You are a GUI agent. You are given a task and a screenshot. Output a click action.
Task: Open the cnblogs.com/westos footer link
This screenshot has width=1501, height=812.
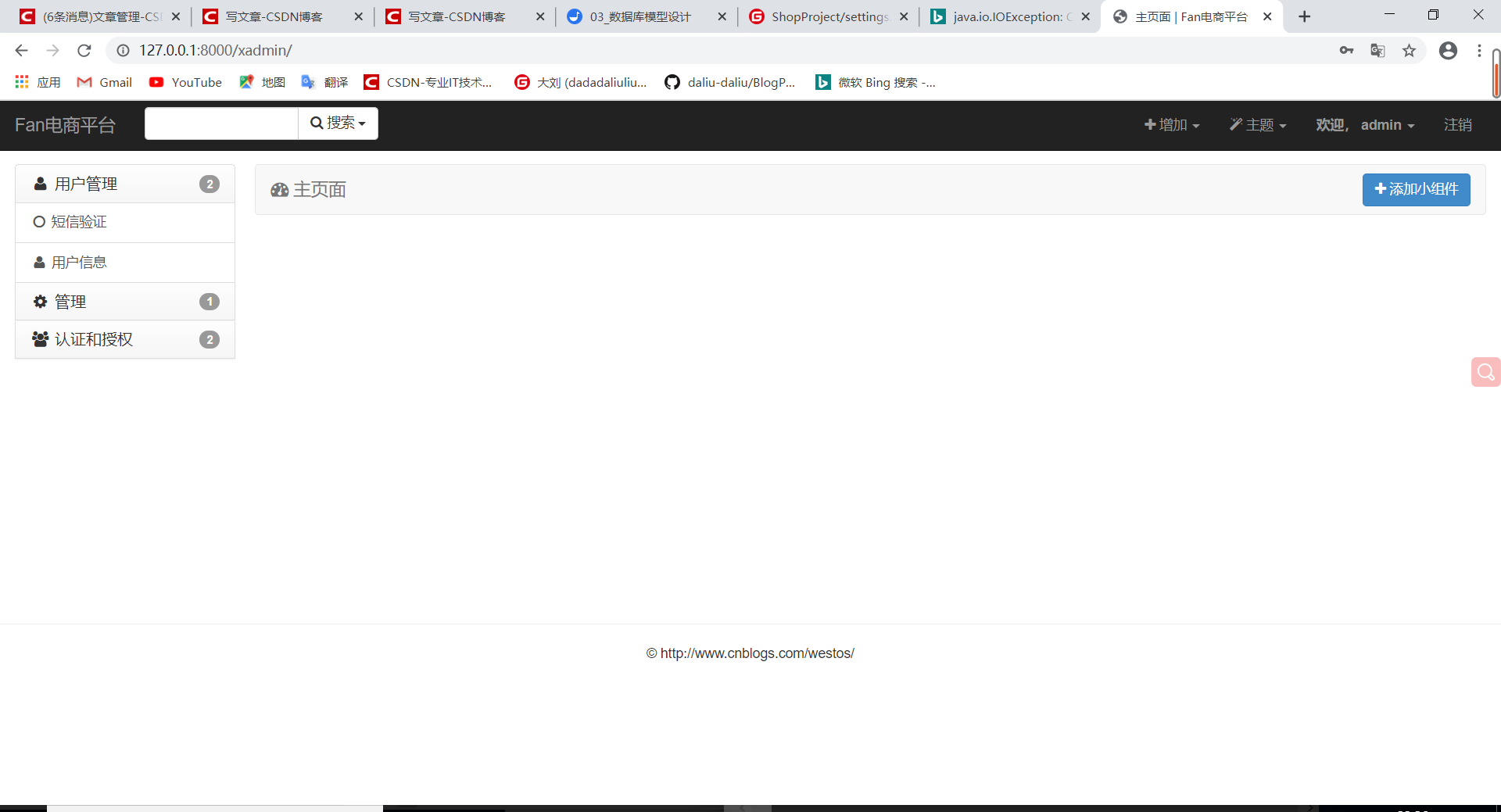coord(757,653)
